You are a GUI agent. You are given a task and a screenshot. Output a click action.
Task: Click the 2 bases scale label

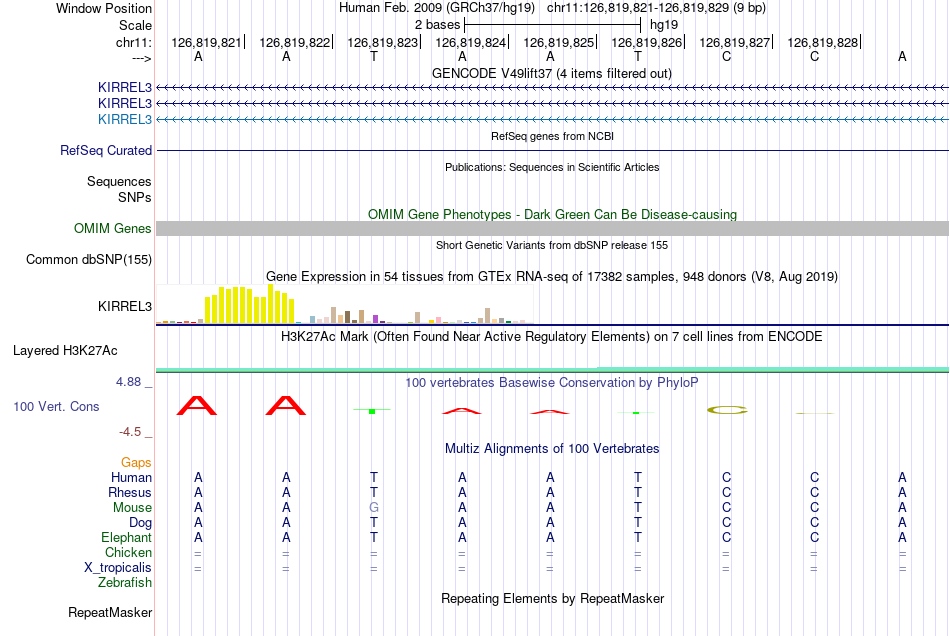(437, 25)
